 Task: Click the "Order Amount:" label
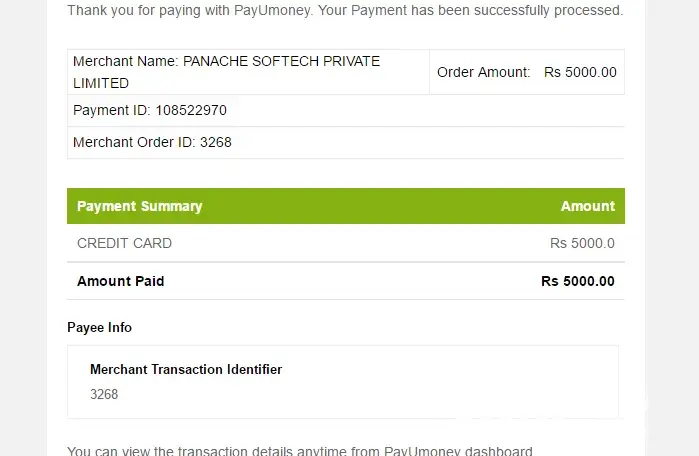coord(483,72)
